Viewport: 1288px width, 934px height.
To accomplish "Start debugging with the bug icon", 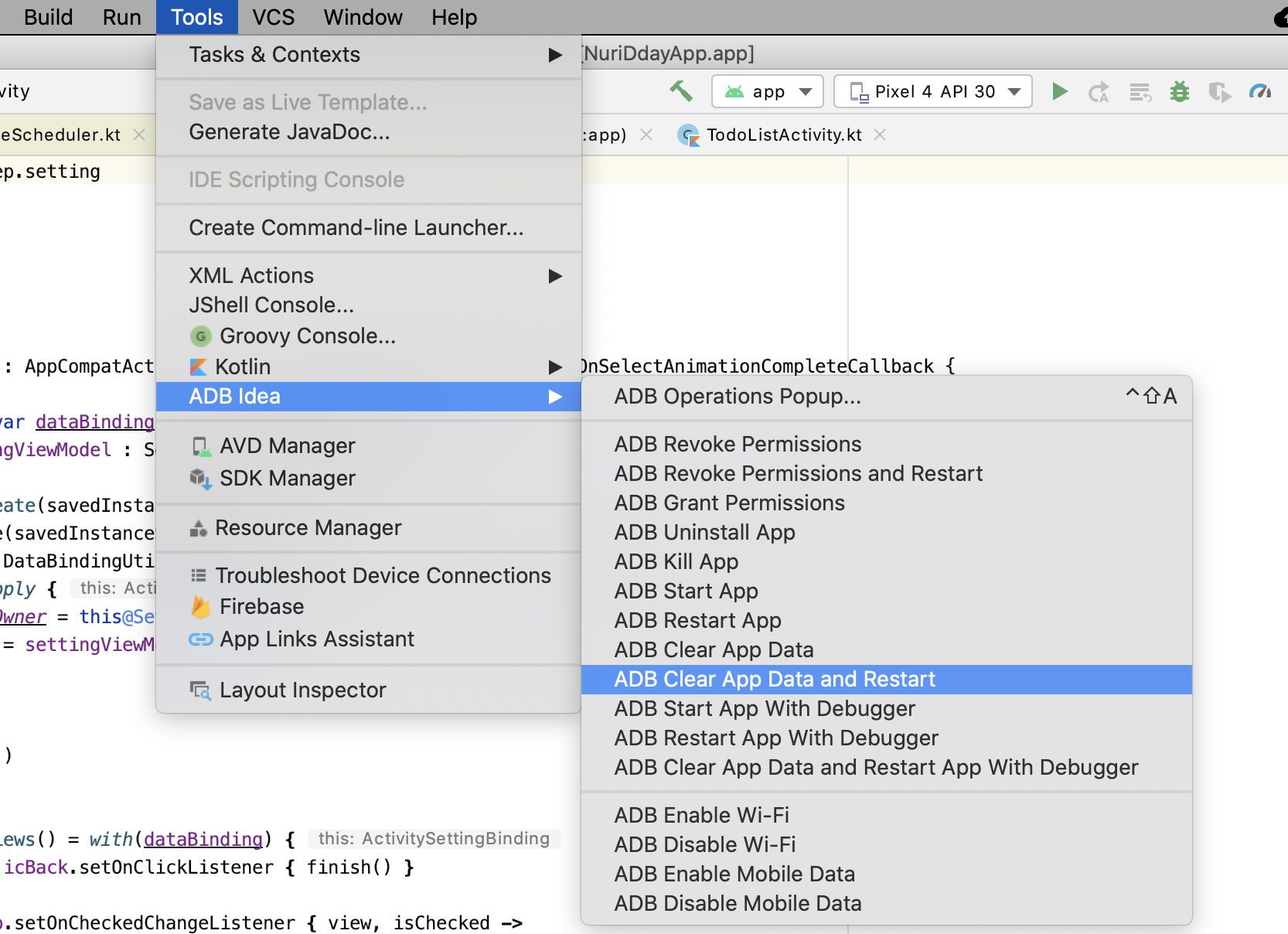I will coord(1180,91).
